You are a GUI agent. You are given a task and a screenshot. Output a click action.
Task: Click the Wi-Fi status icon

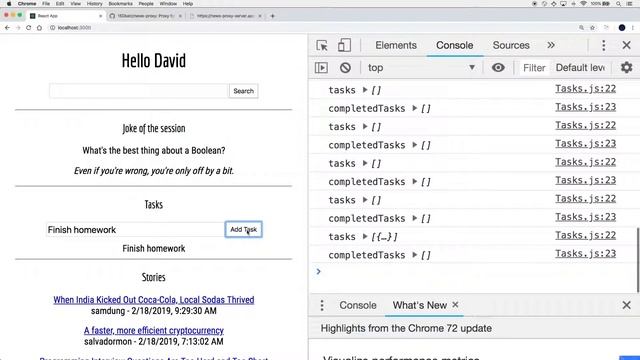584,4
